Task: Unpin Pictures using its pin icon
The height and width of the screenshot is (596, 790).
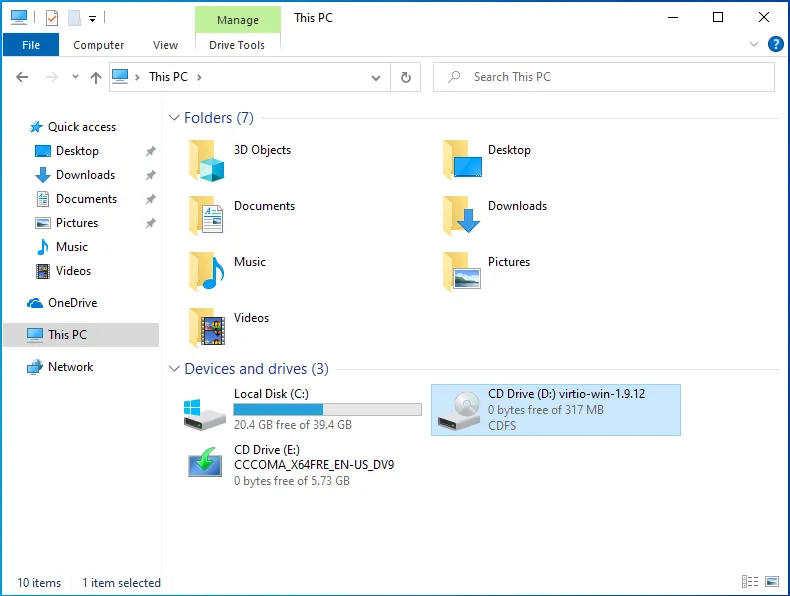Action: 151,223
